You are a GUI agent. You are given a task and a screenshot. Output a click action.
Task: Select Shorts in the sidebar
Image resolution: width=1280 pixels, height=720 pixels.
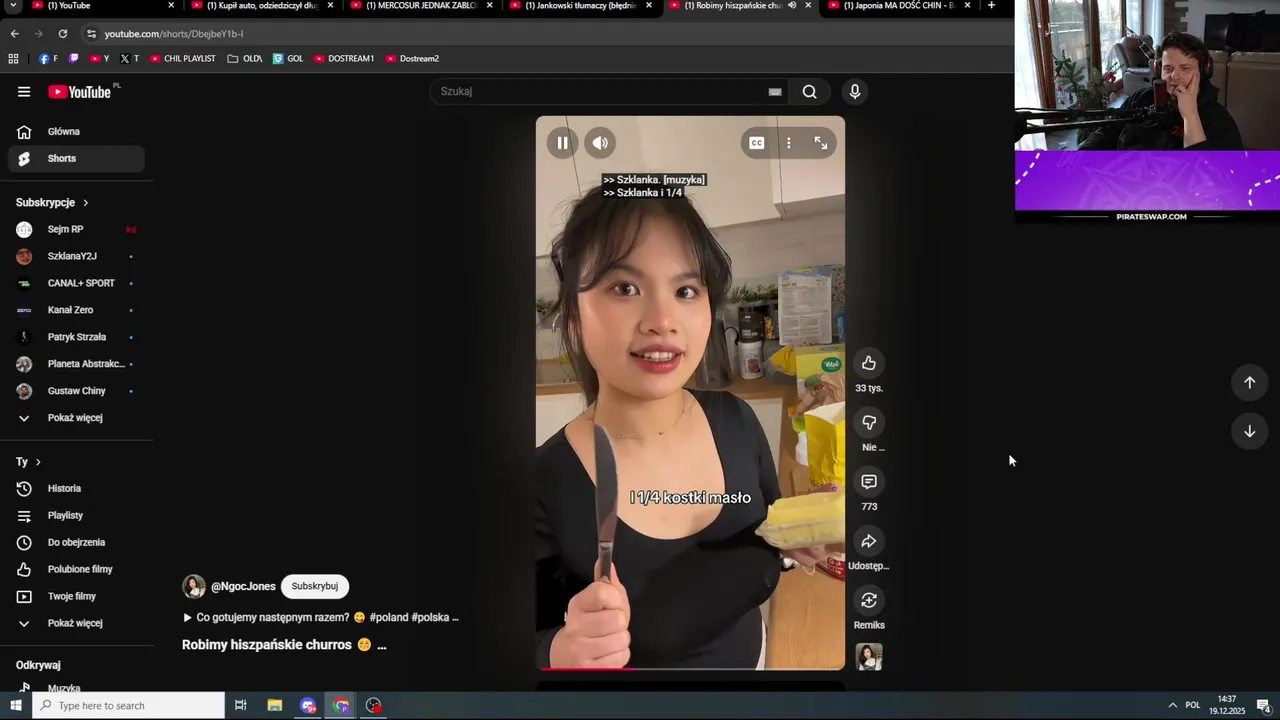(x=76, y=159)
